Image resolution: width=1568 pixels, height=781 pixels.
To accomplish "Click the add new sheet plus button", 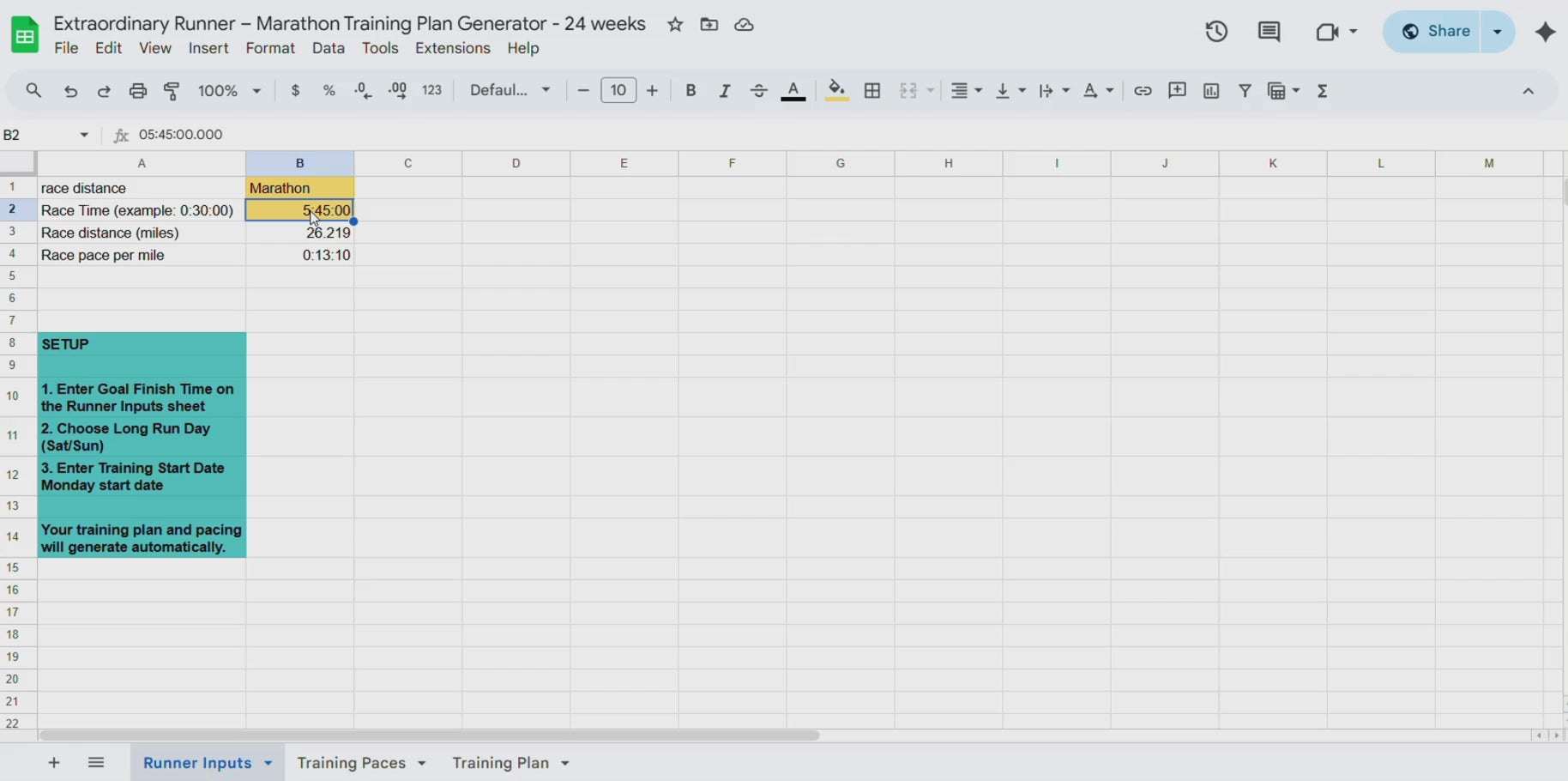I will [x=54, y=763].
